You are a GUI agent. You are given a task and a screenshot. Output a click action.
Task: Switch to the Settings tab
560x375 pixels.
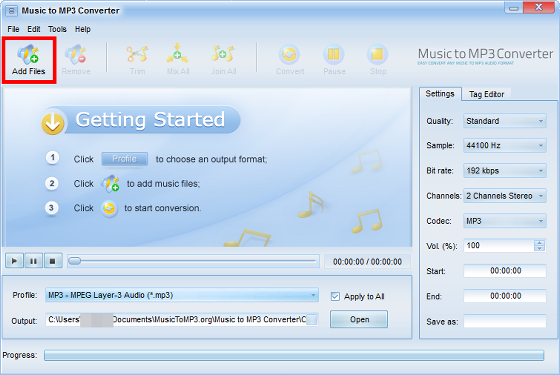[440, 94]
